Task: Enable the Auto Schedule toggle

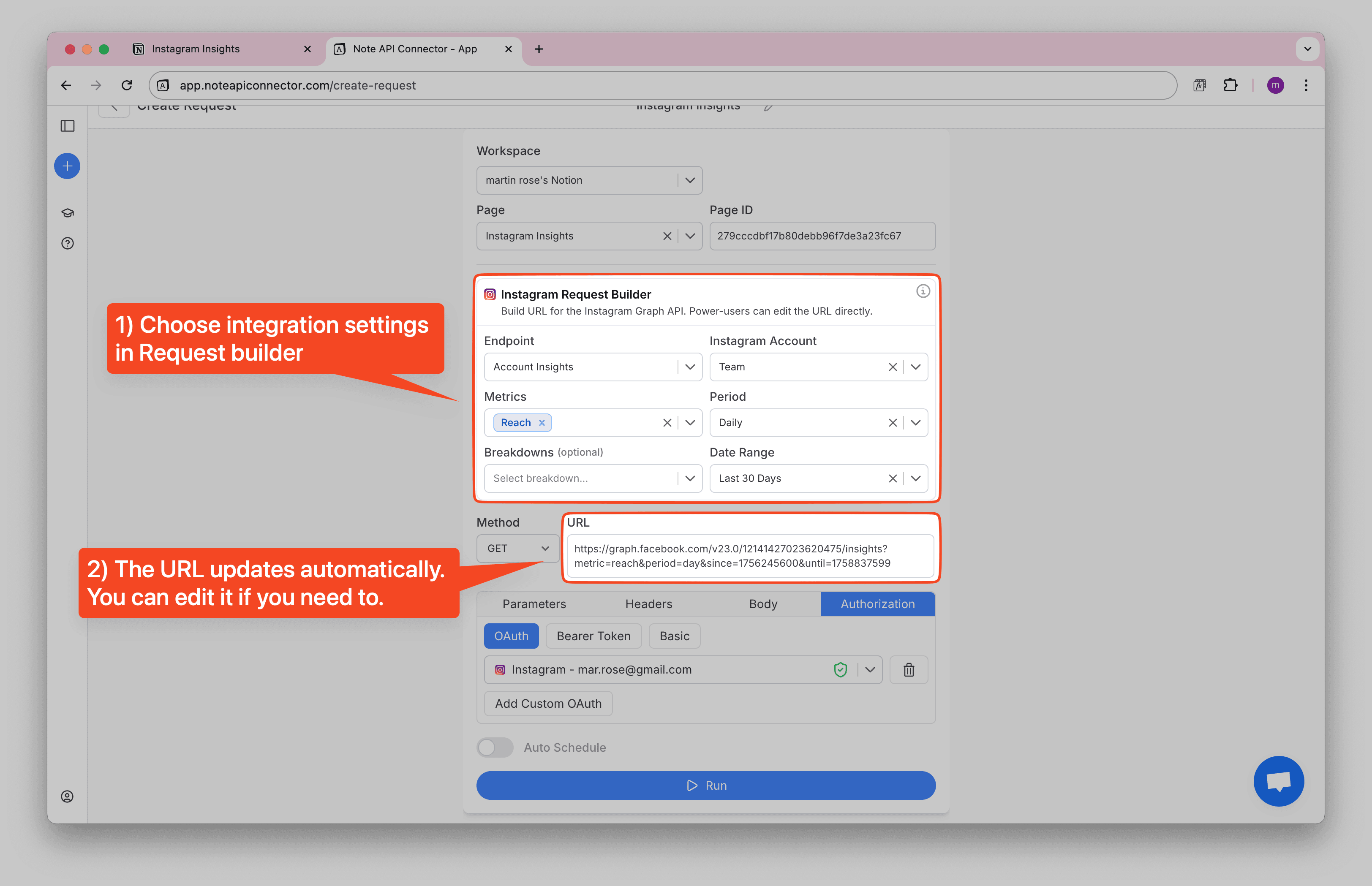Action: click(x=495, y=747)
